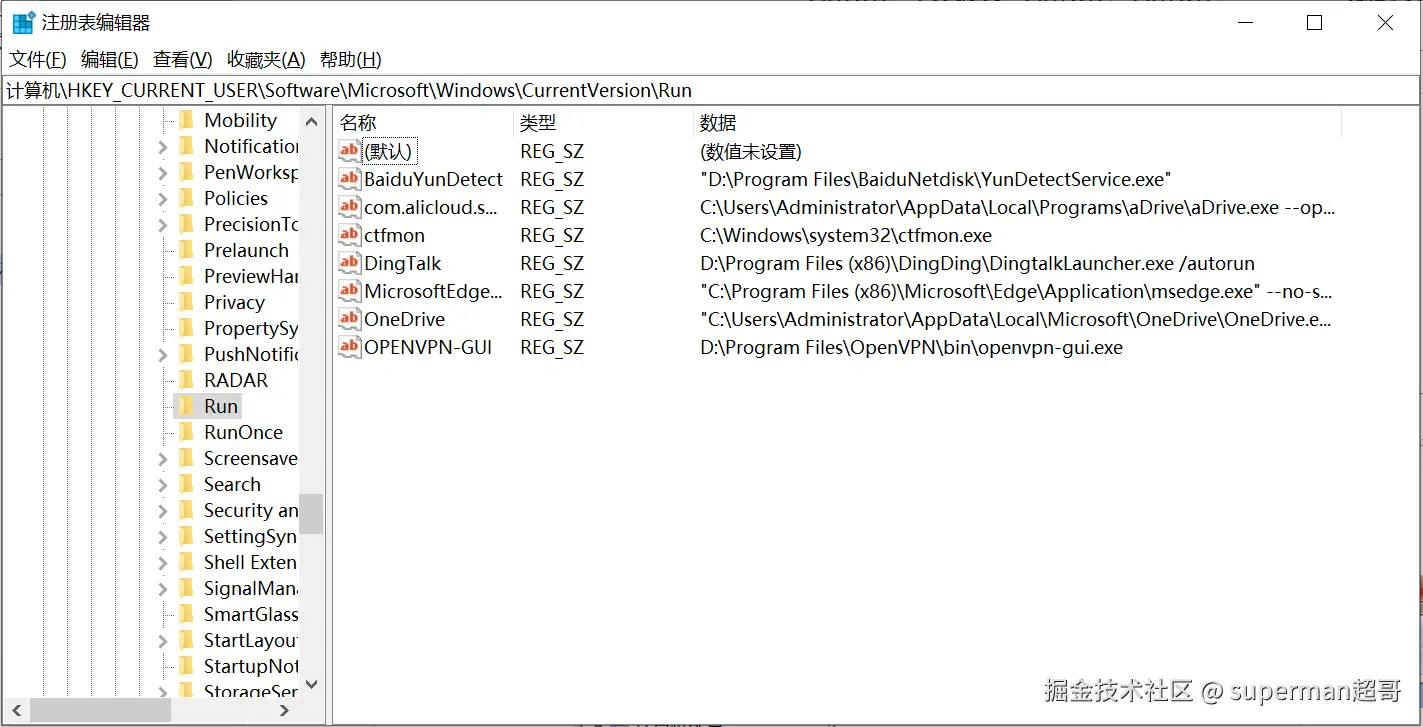Click the RunOnce folder icon
1423x727 pixels.
point(186,432)
